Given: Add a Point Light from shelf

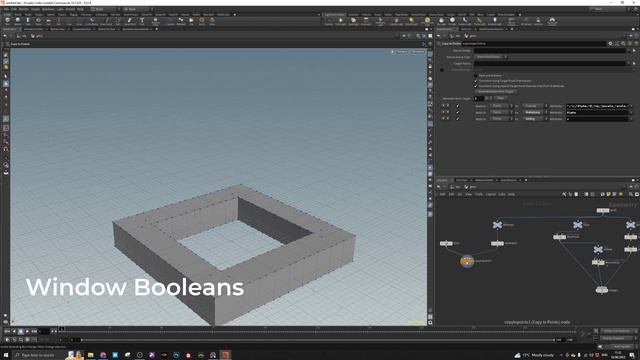Looking at the screenshot, I should point(340,21).
